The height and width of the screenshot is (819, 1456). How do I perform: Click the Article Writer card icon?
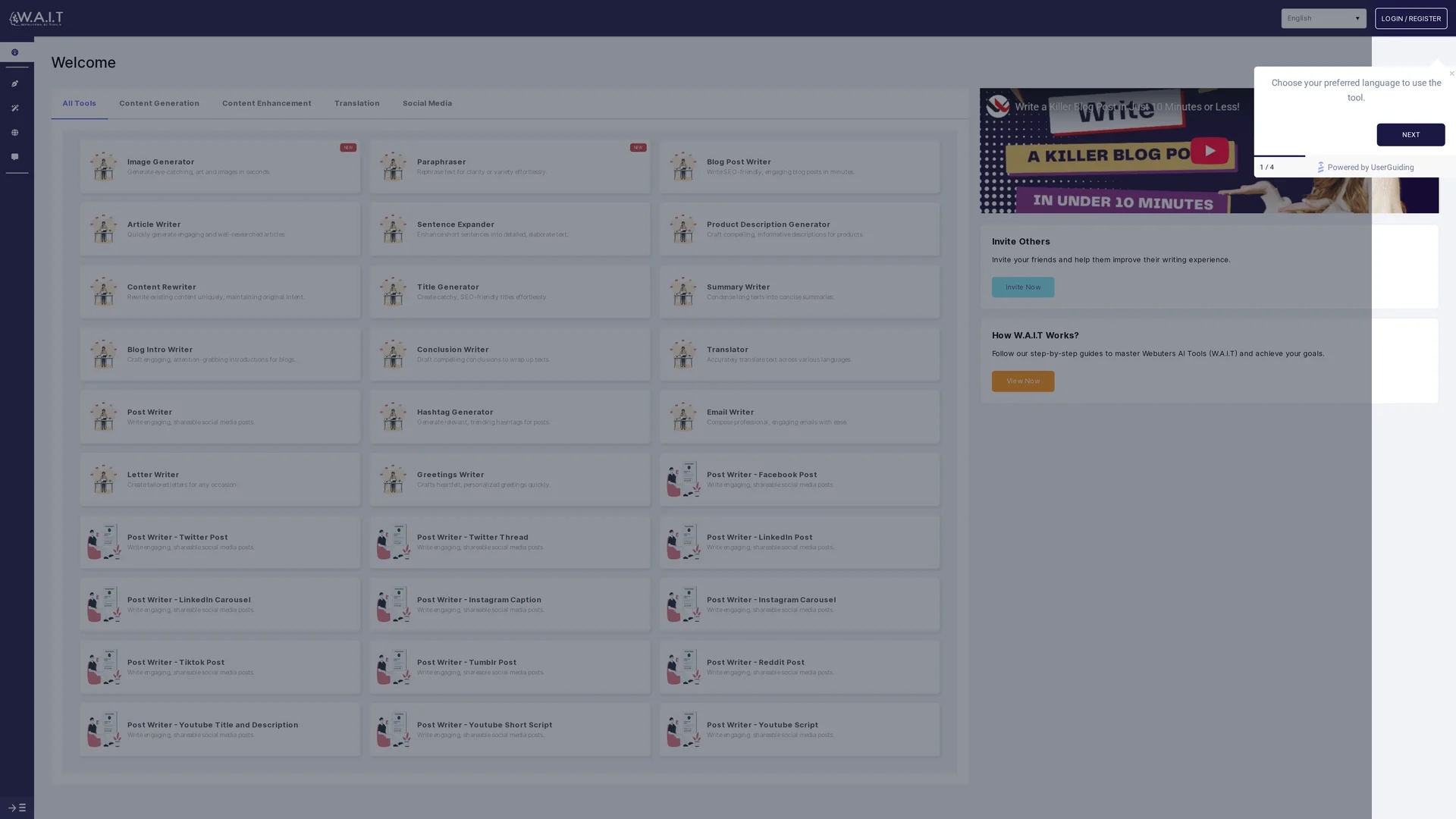[103, 229]
